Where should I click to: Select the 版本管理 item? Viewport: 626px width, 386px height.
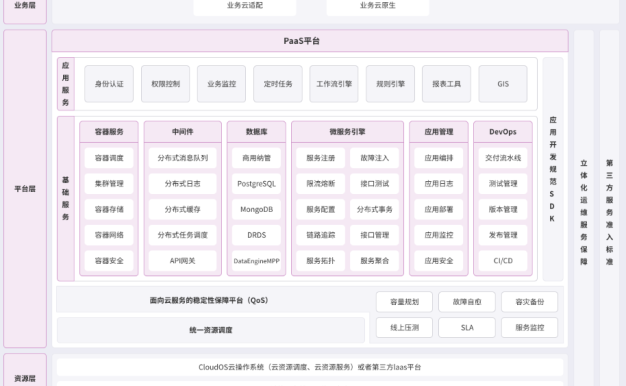coord(503,209)
